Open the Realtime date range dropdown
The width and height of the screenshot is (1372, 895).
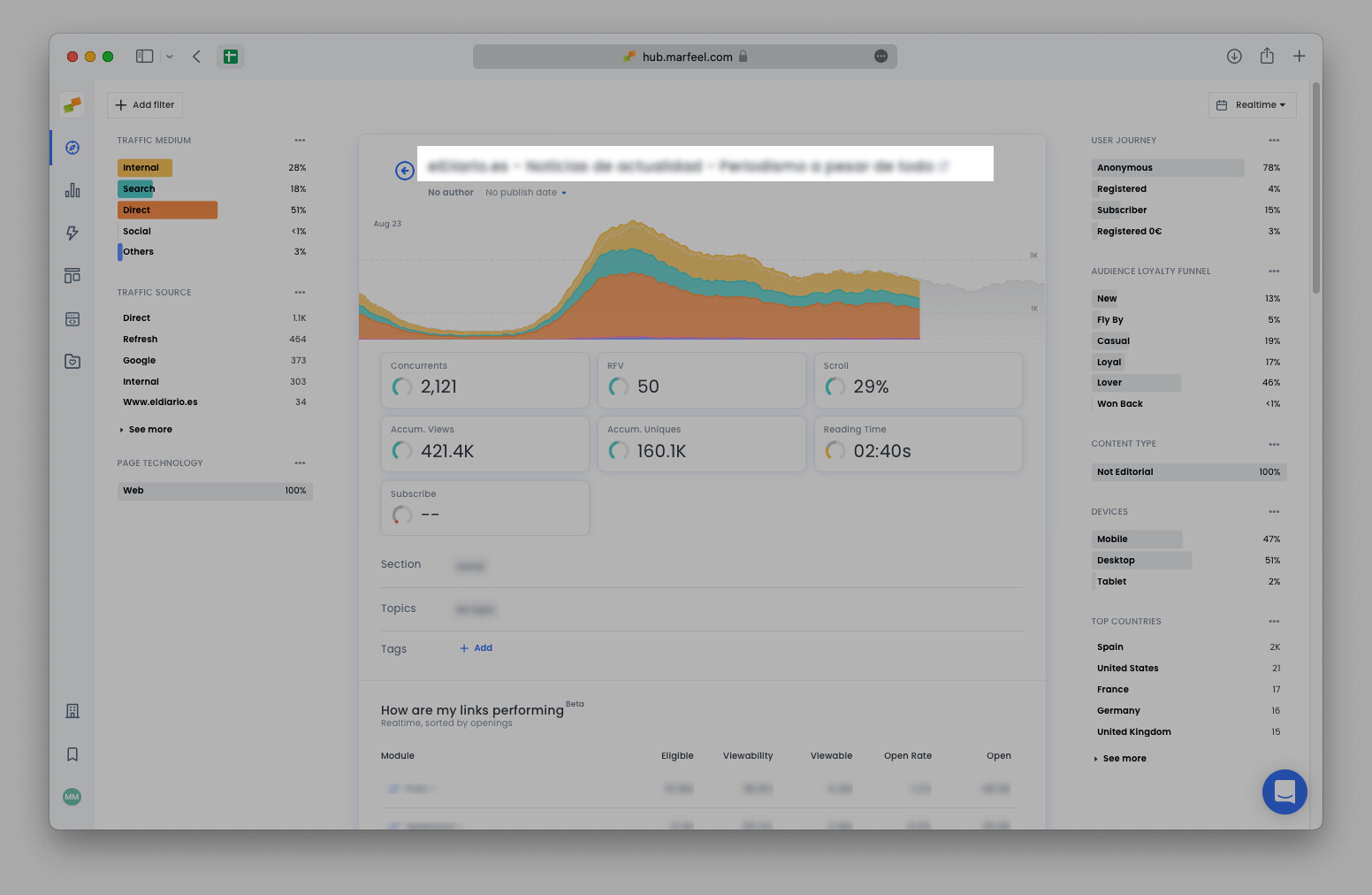point(1252,105)
